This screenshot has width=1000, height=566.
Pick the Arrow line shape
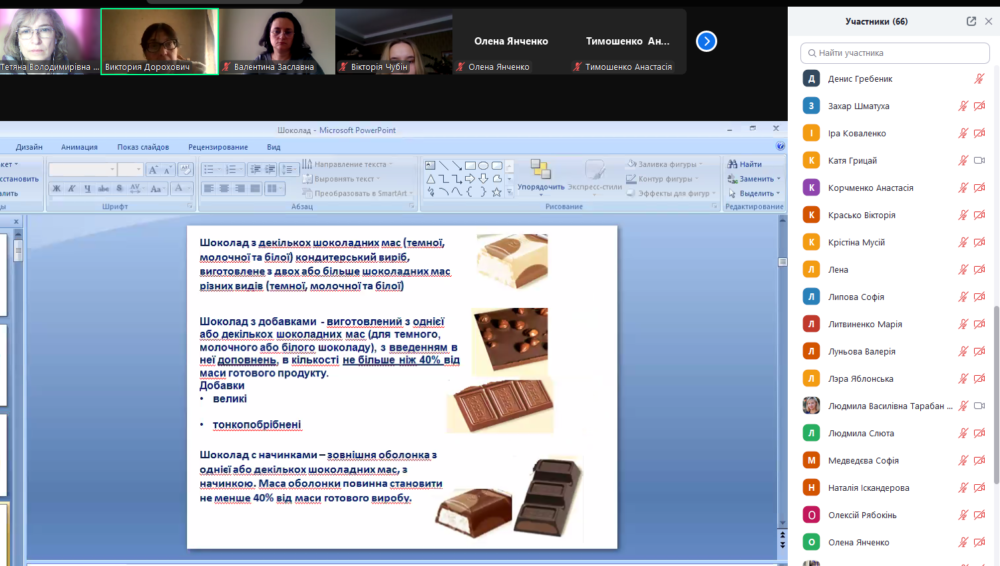click(457, 165)
